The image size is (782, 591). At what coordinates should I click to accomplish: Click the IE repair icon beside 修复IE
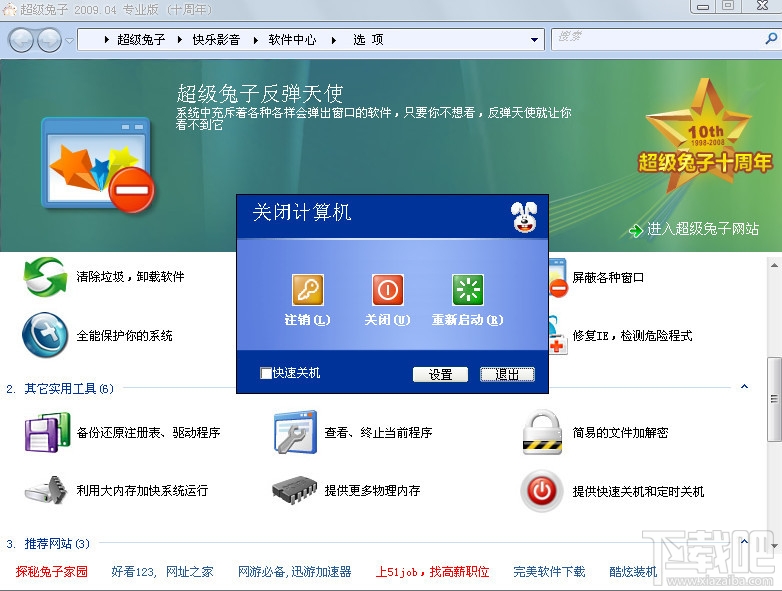[558, 336]
